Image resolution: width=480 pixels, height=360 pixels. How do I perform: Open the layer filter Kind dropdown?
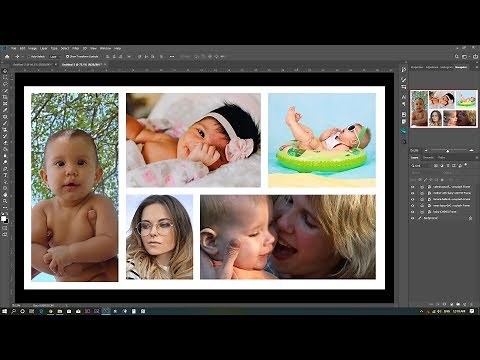[420, 165]
